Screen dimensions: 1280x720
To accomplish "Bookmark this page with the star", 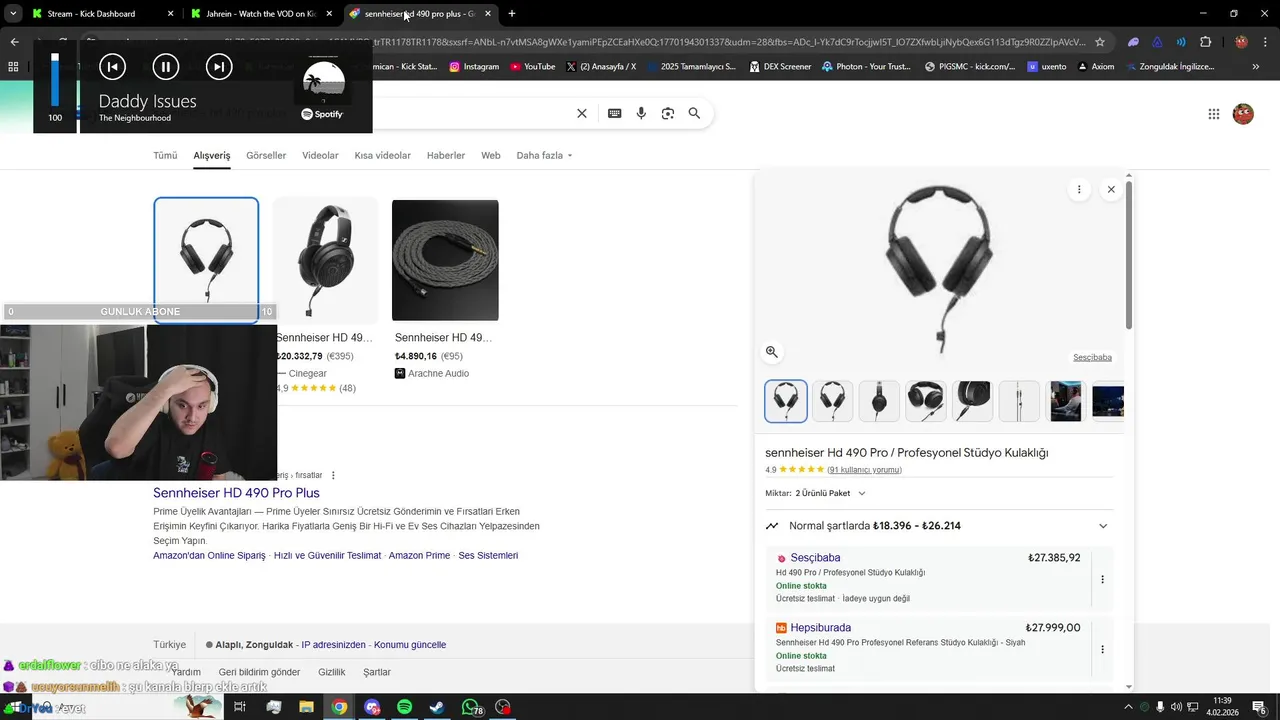I will point(1100,42).
